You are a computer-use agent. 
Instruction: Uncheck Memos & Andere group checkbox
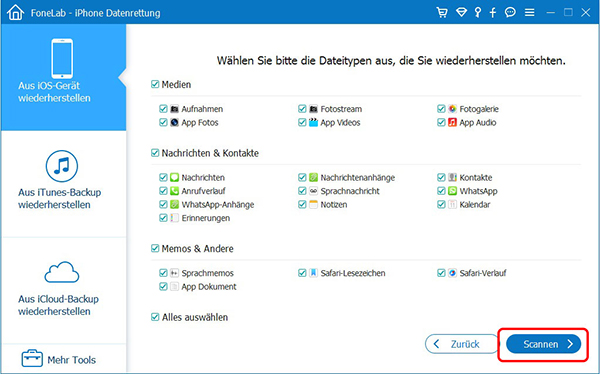pos(155,248)
